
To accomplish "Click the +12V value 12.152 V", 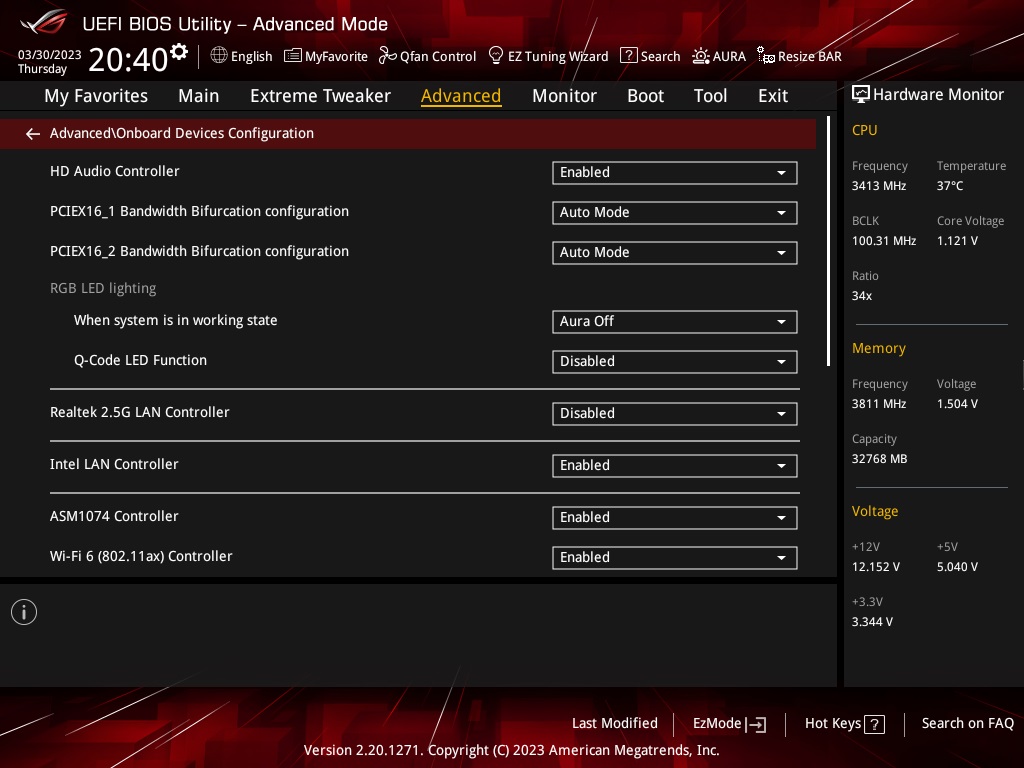I will (875, 567).
